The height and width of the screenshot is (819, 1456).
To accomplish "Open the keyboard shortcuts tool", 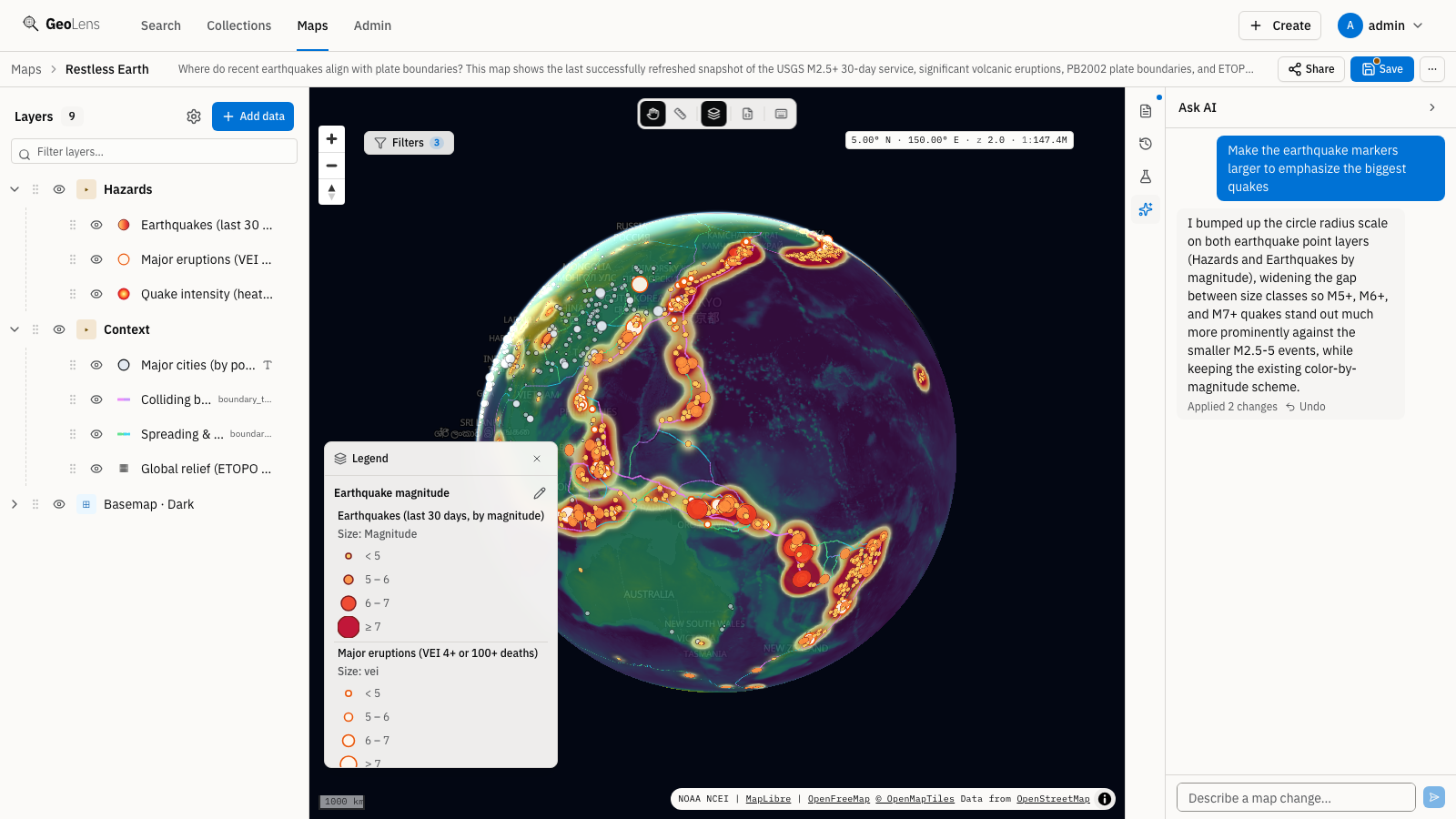I will click(x=781, y=114).
